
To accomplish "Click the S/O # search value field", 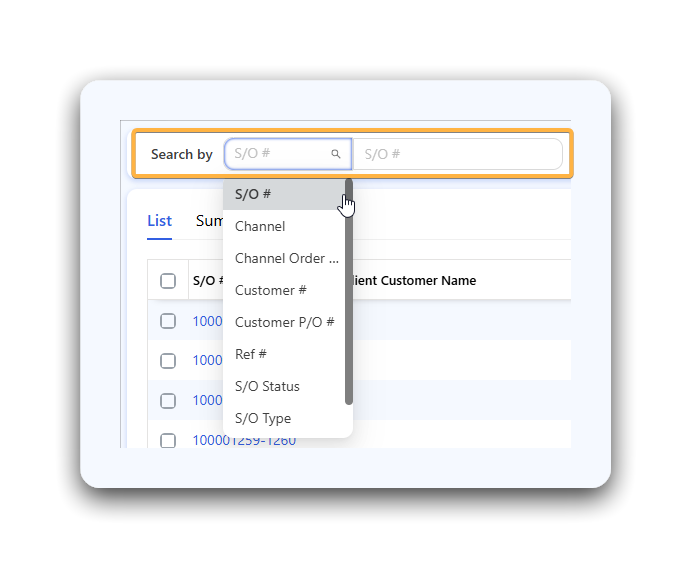I will tap(458, 154).
